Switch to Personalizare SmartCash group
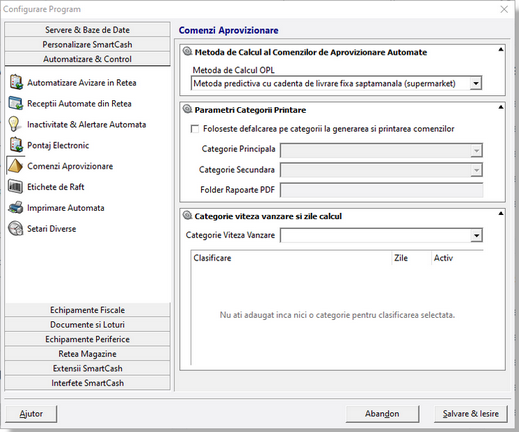The image size is (519, 432). click(87, 44)
